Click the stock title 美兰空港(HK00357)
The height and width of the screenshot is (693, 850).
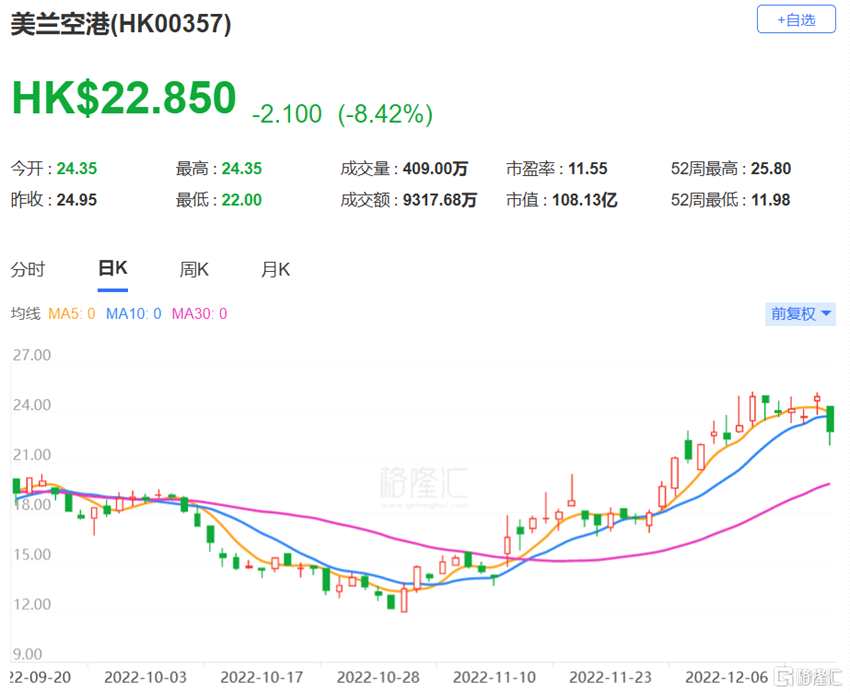click(120, 23)
